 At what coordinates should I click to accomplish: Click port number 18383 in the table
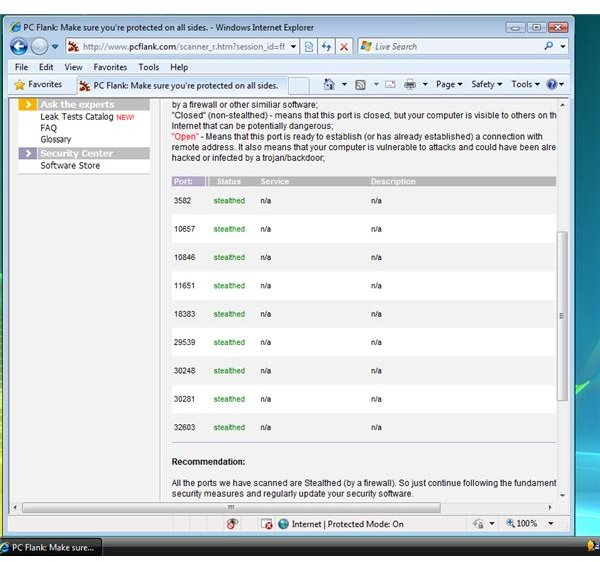[x=184, y=314]
